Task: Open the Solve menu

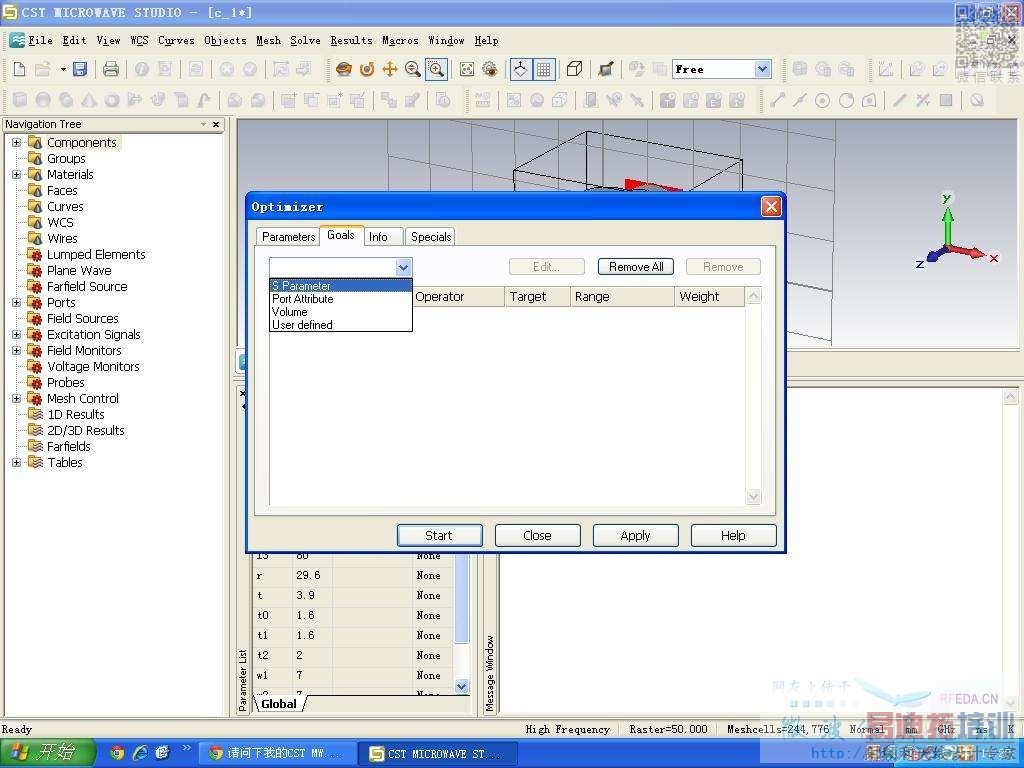Action: pos(305,40)
